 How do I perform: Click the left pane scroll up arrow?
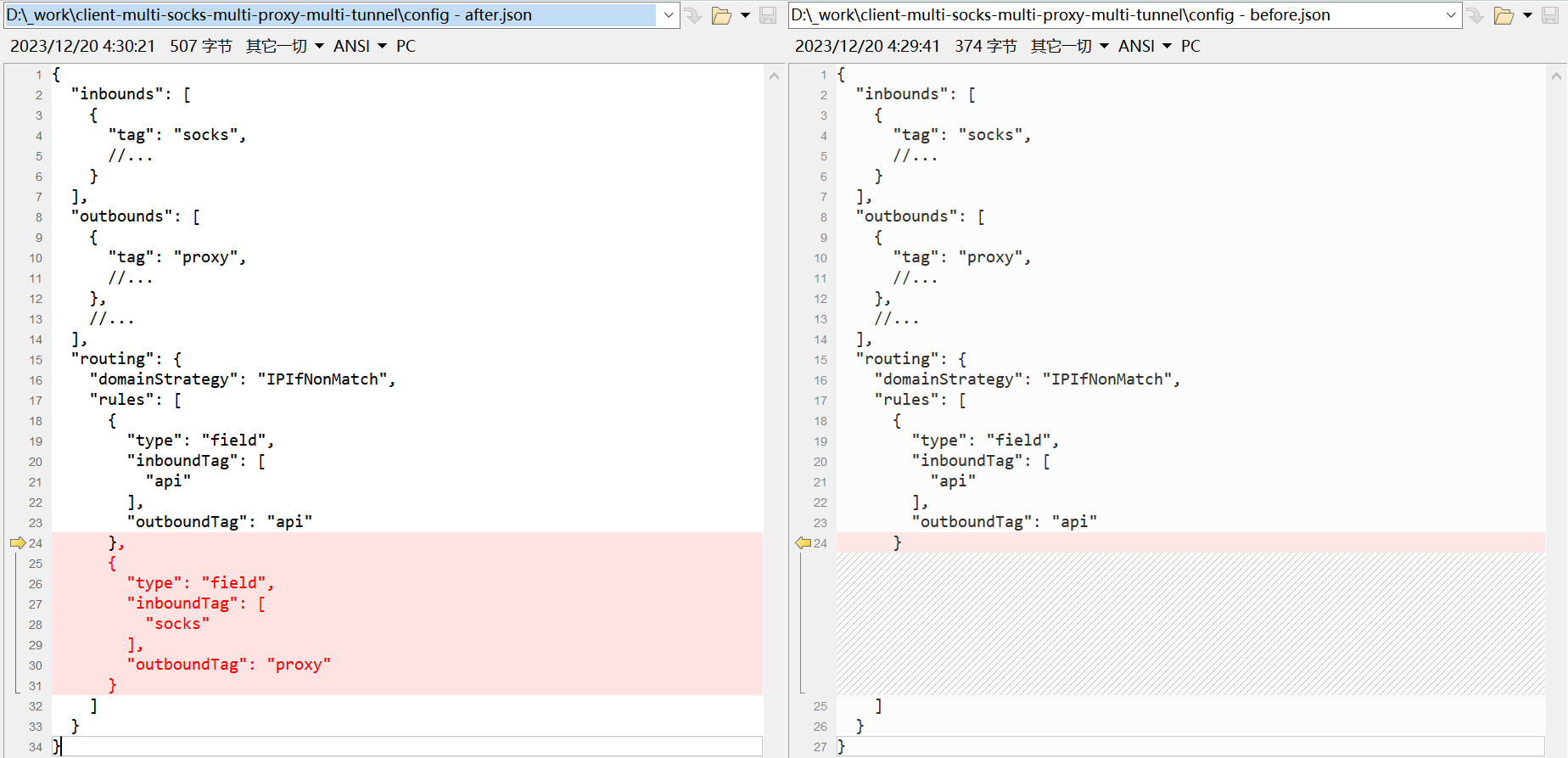click(774, 76)
